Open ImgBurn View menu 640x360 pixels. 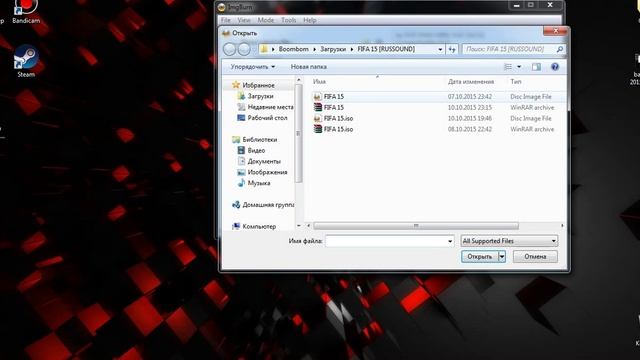[244, 20]
